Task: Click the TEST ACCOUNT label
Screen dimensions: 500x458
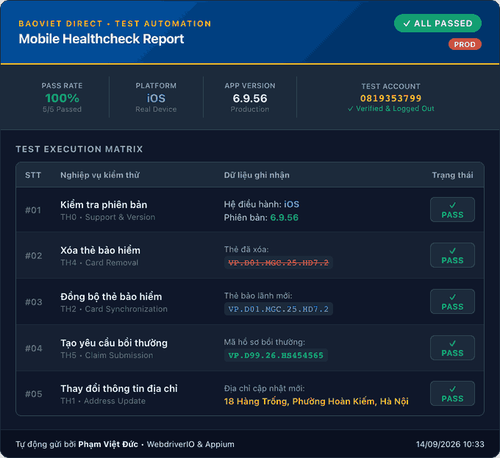Action: (x=391, y=87)
